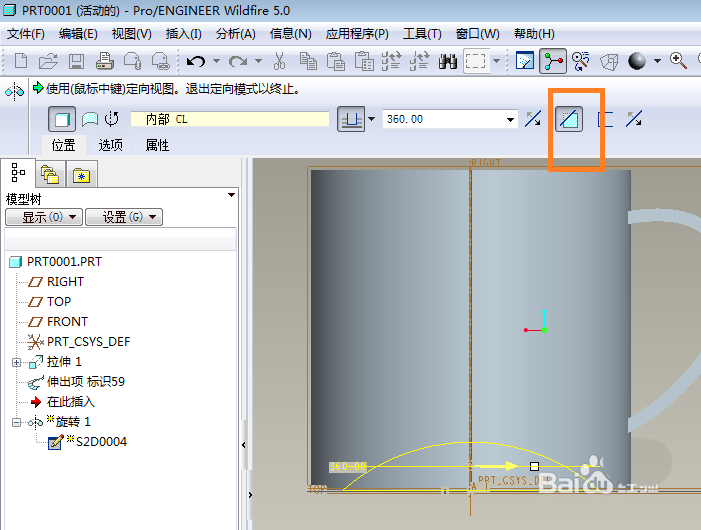Expand 拉伸 1 feature node
701x530 pixels.
click(17, 362)
